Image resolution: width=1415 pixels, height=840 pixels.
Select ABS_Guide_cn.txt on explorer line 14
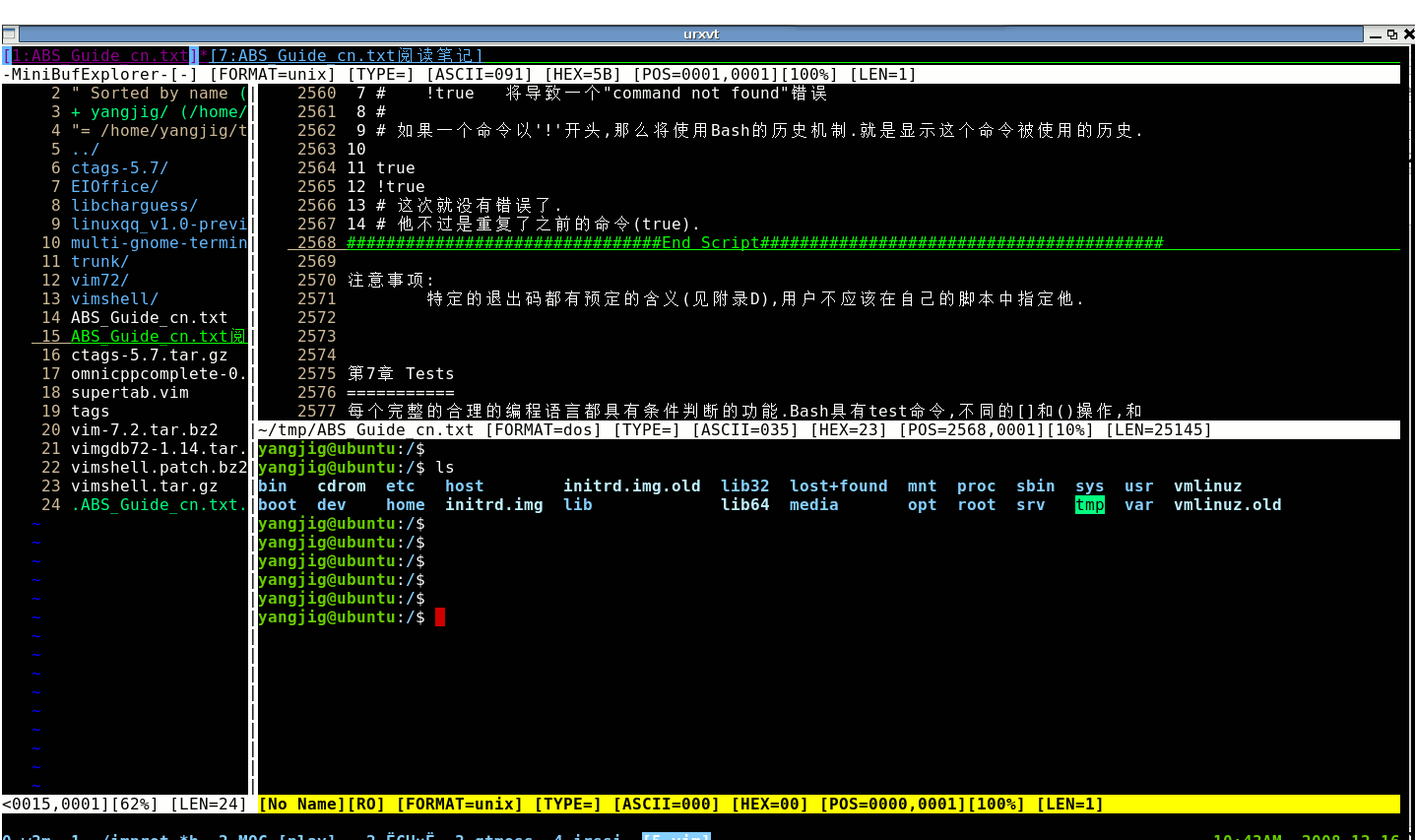click(149, 317)
